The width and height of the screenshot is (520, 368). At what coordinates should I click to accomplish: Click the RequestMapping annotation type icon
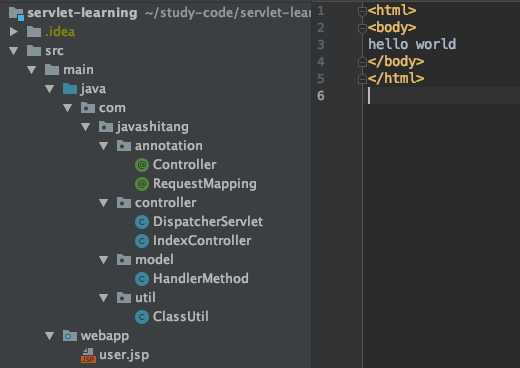coord(142,184)
